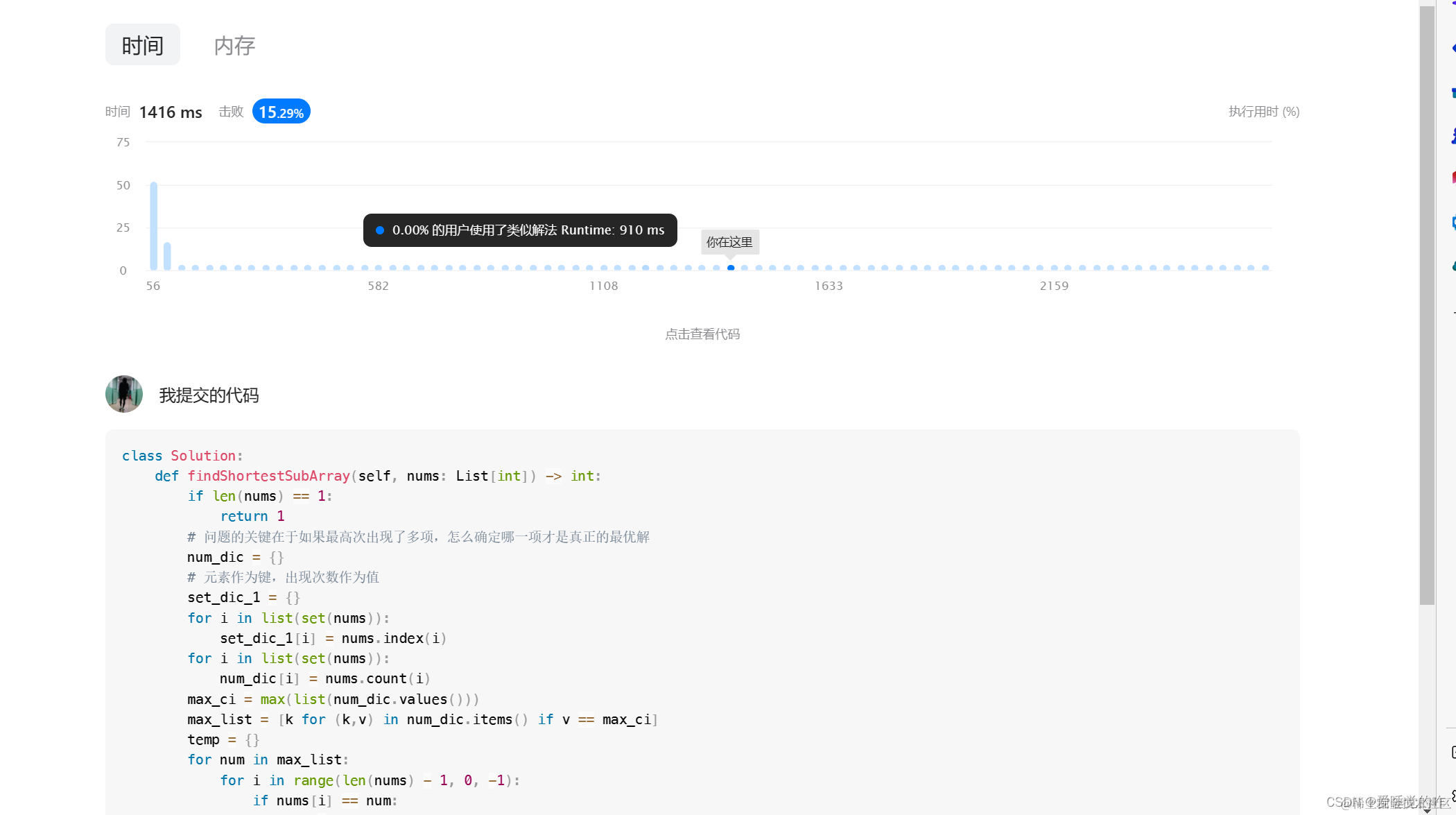The width and height of the screenshot is (1456, 815).
Task: Click the scrollbar down arrow
Action: pos(1427,809)
